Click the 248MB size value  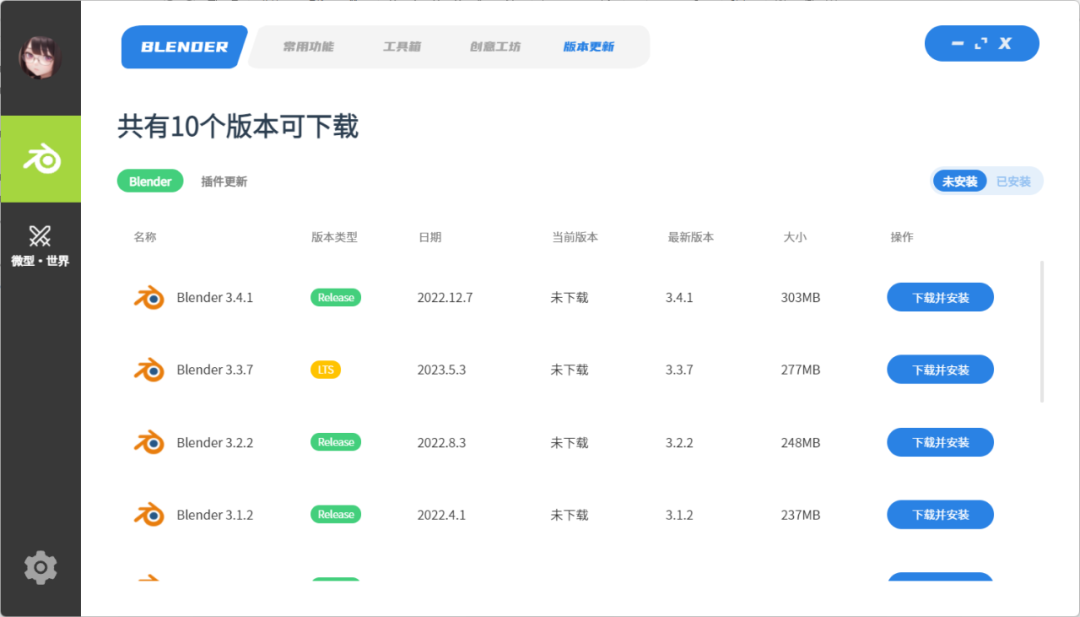click(x=800, y=442)
